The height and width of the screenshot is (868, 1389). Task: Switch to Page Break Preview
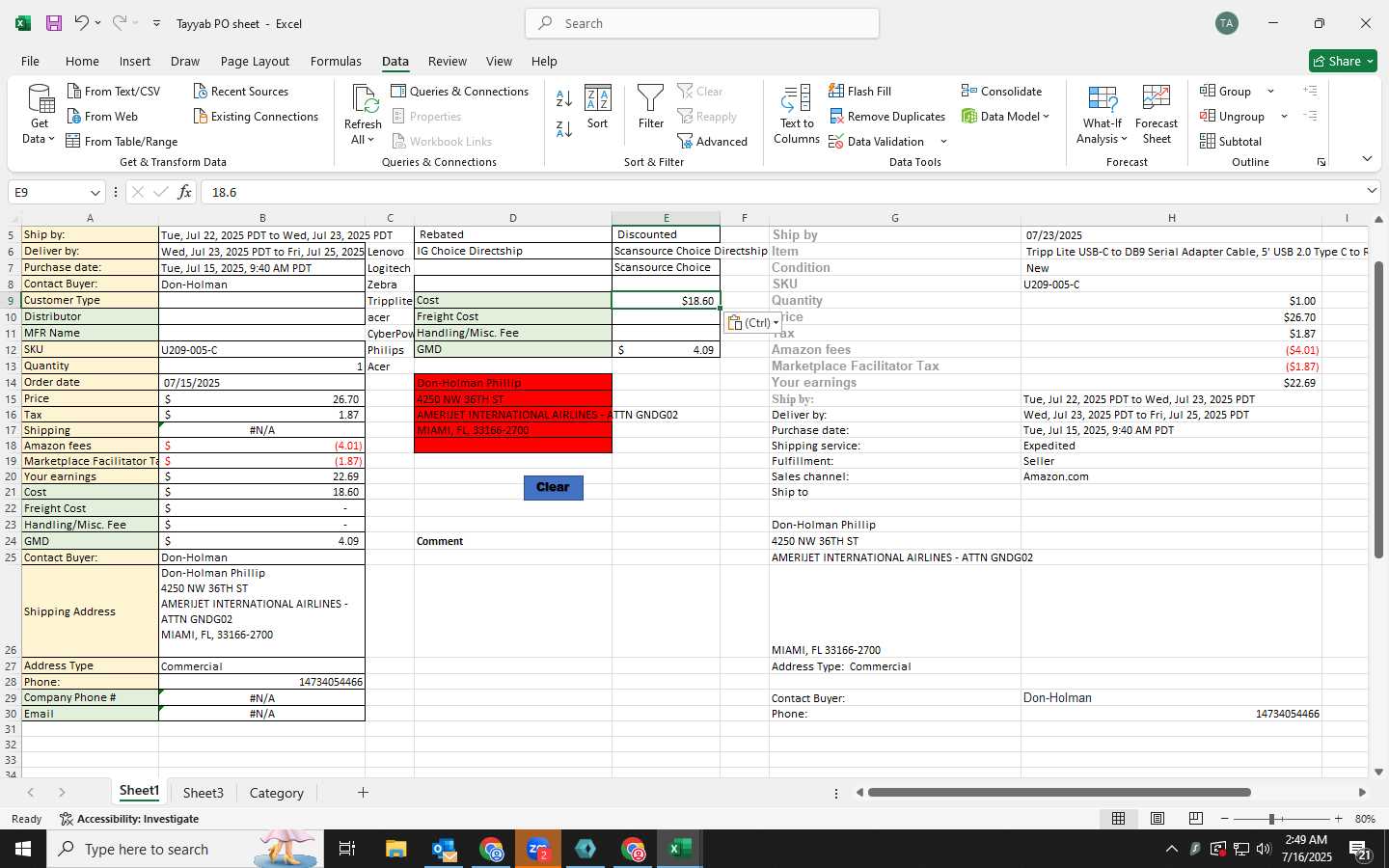tap(1196, 819)
